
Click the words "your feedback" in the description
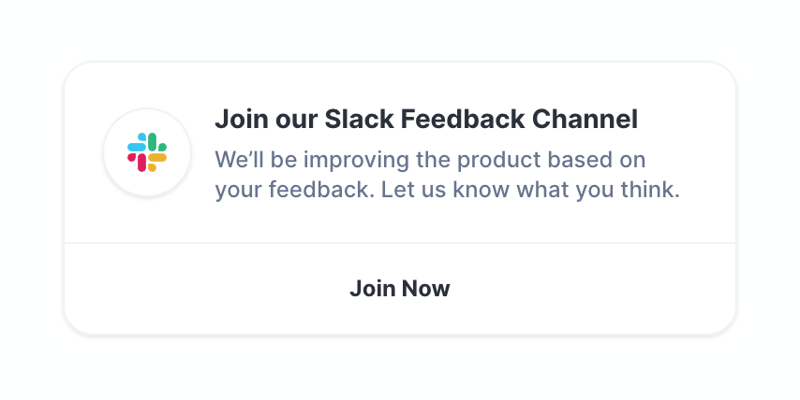[293, 189]
